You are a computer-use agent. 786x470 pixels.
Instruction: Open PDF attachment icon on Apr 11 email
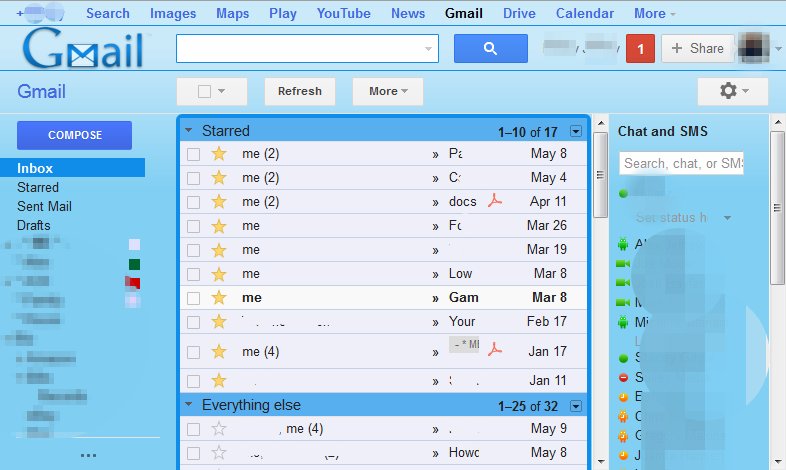click(493, 201)
